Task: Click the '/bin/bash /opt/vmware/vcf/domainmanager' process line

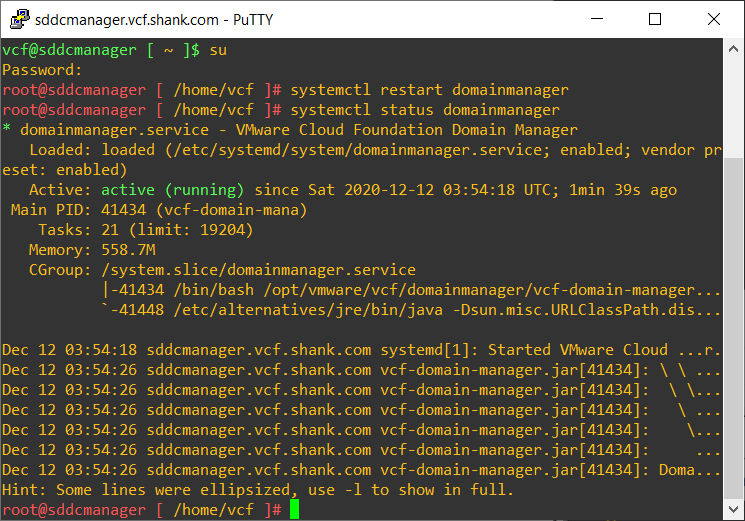Action: [x=411, y=290]
